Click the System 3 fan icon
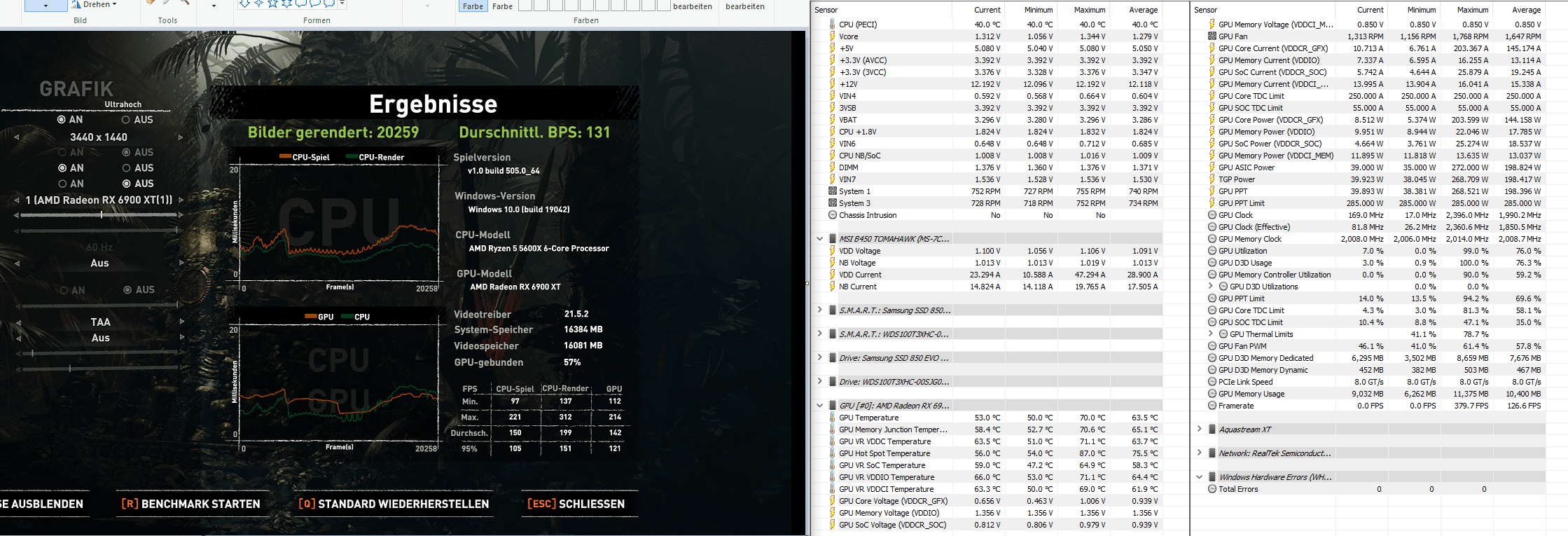The width and height of the screenshot is (1568, 536). tap(832, 203)
